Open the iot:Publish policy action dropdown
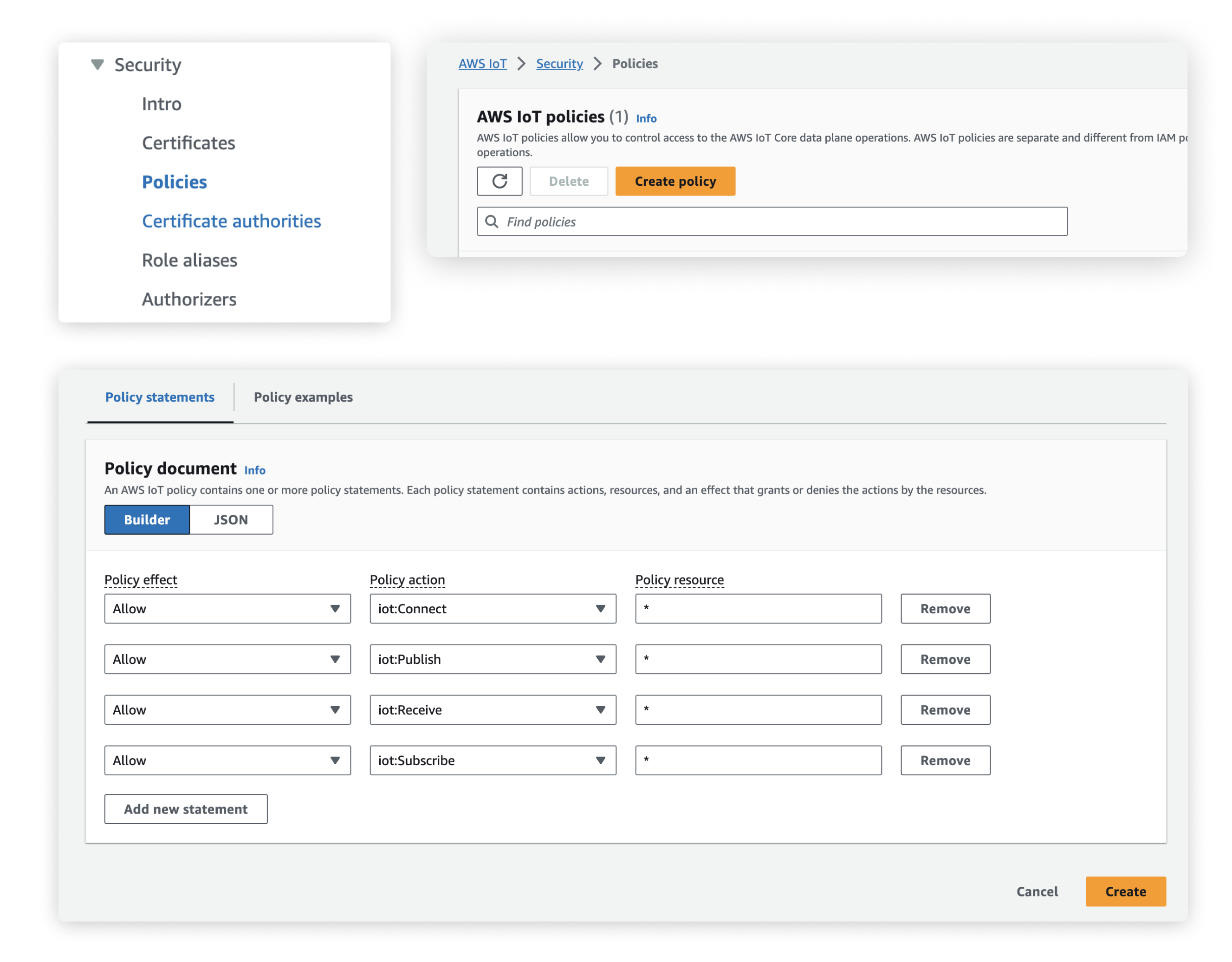The height and width of the screenshot is (962, 1232). tap(493, 659)
